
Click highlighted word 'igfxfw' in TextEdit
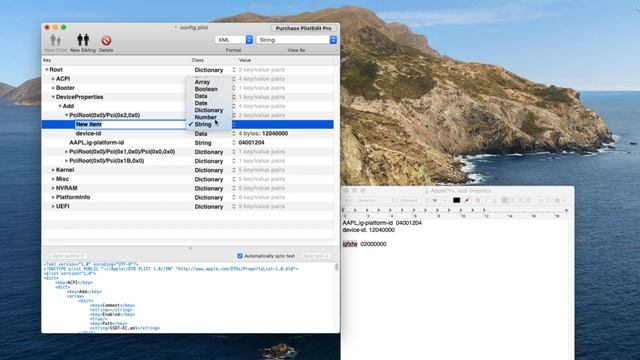pos(350,244)
